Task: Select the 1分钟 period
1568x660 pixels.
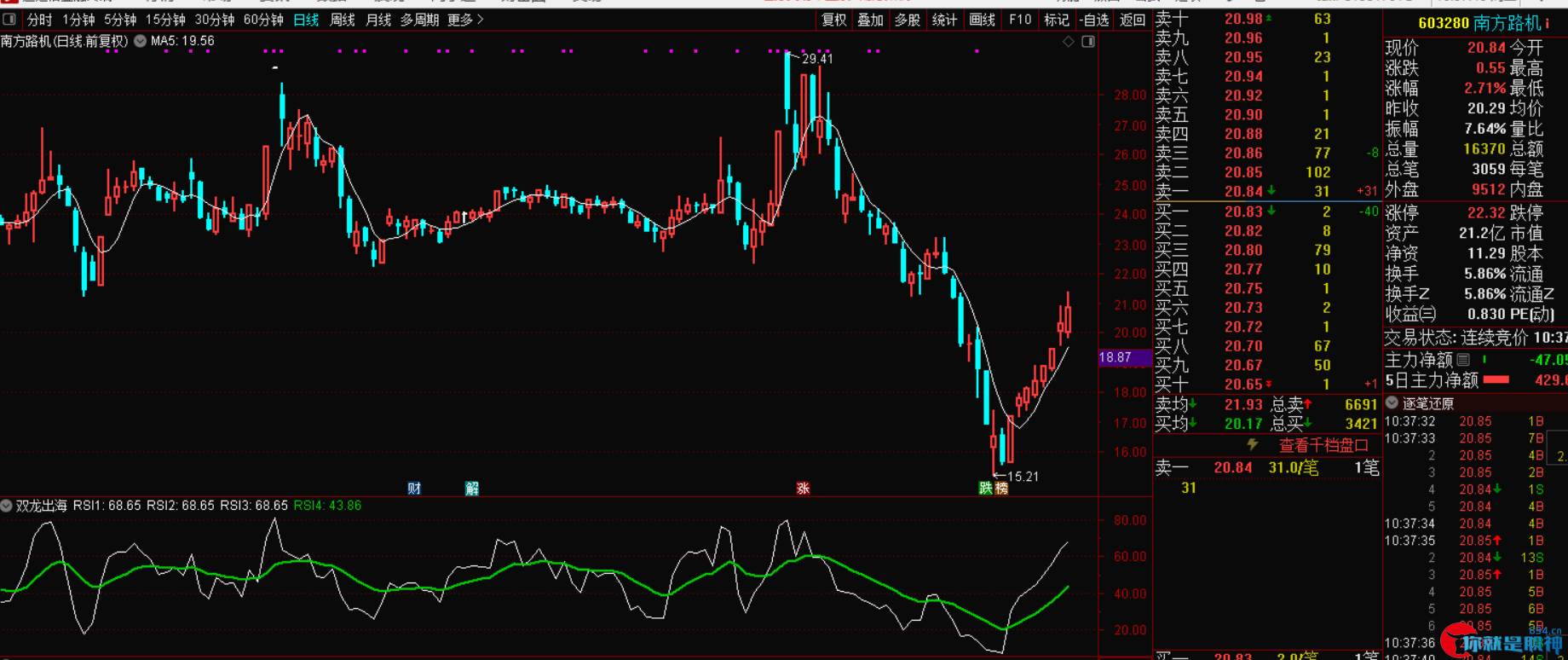Action: pos(78,20)
